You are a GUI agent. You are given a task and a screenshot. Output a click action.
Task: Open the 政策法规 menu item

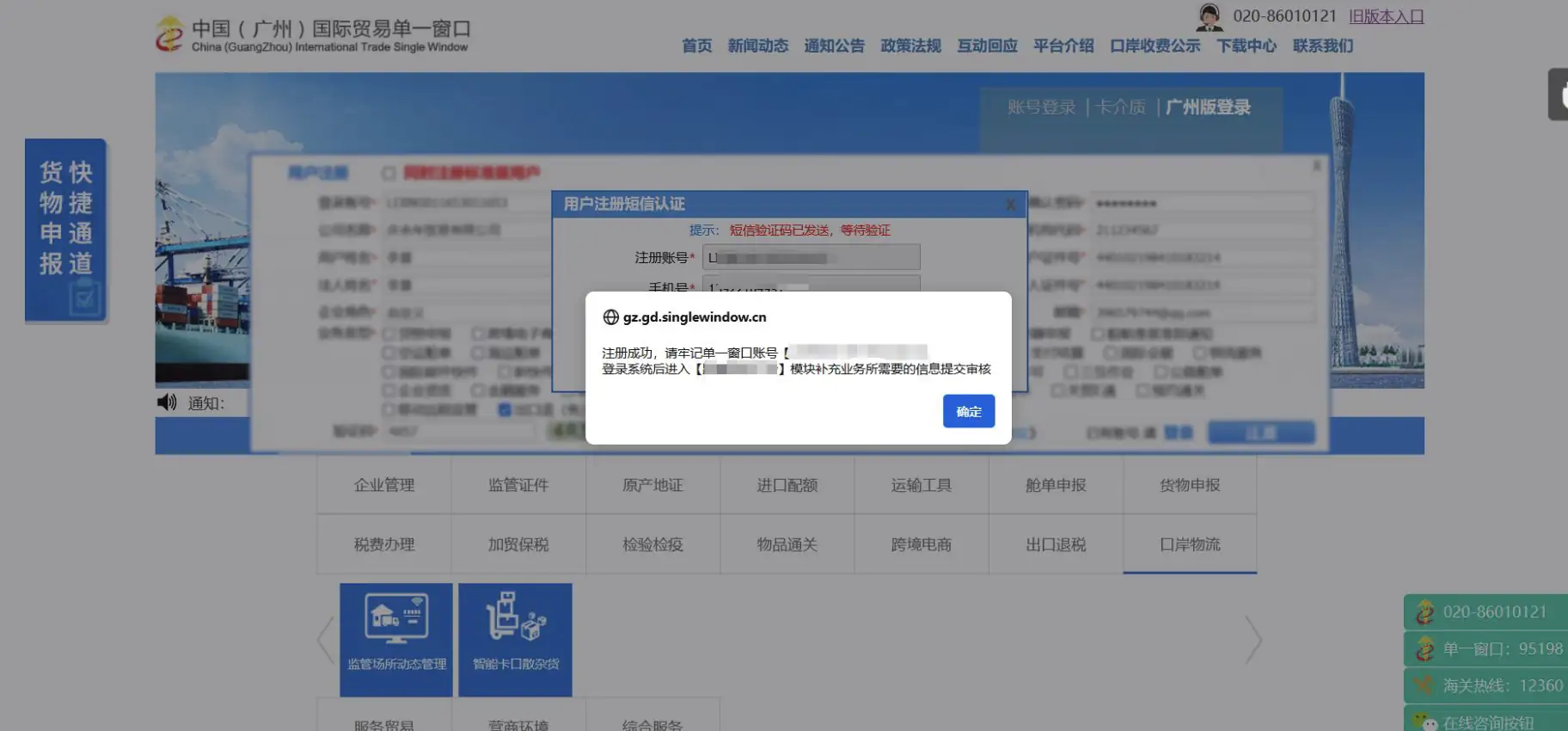910,46
